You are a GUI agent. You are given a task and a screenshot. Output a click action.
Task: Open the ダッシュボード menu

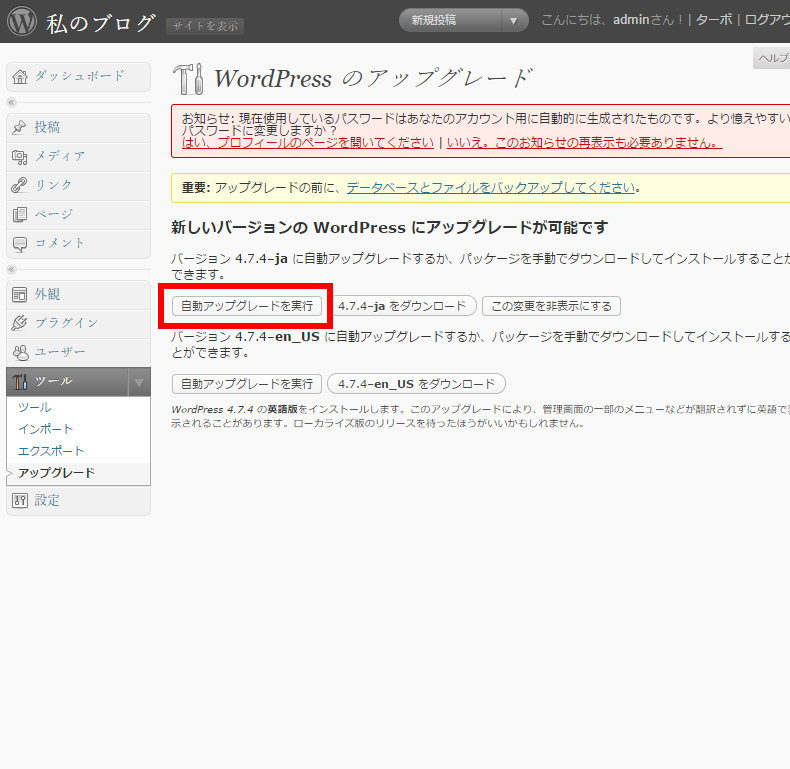coord(79,77)
